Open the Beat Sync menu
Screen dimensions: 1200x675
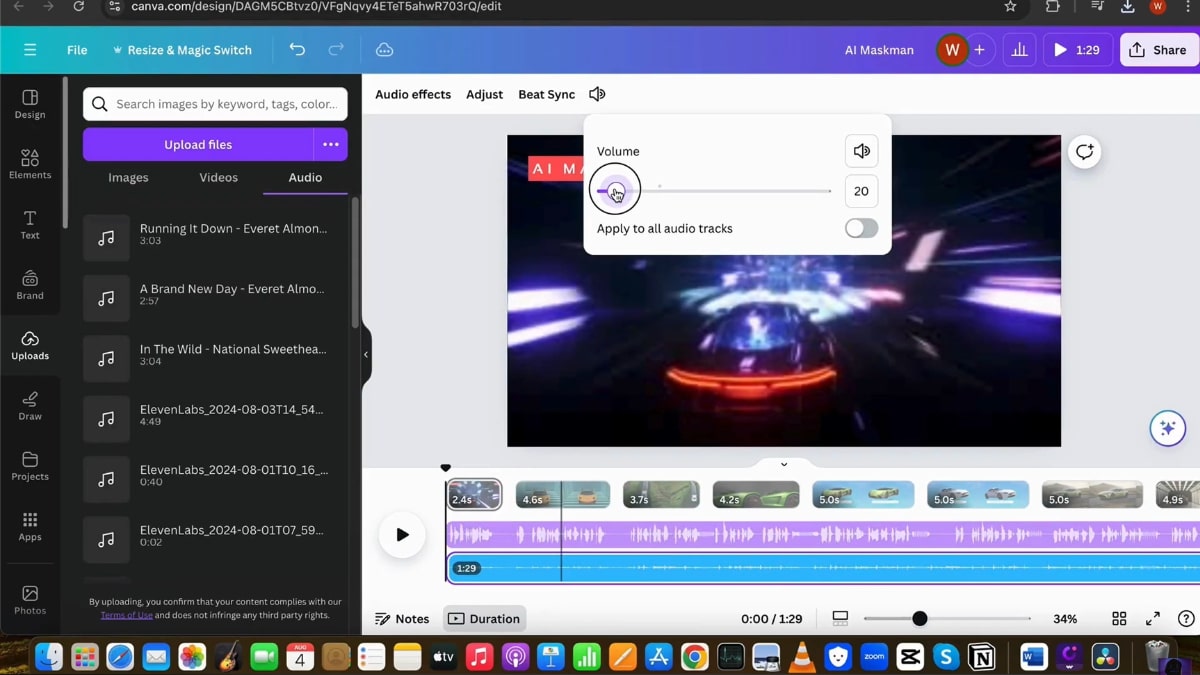[546, 93]
